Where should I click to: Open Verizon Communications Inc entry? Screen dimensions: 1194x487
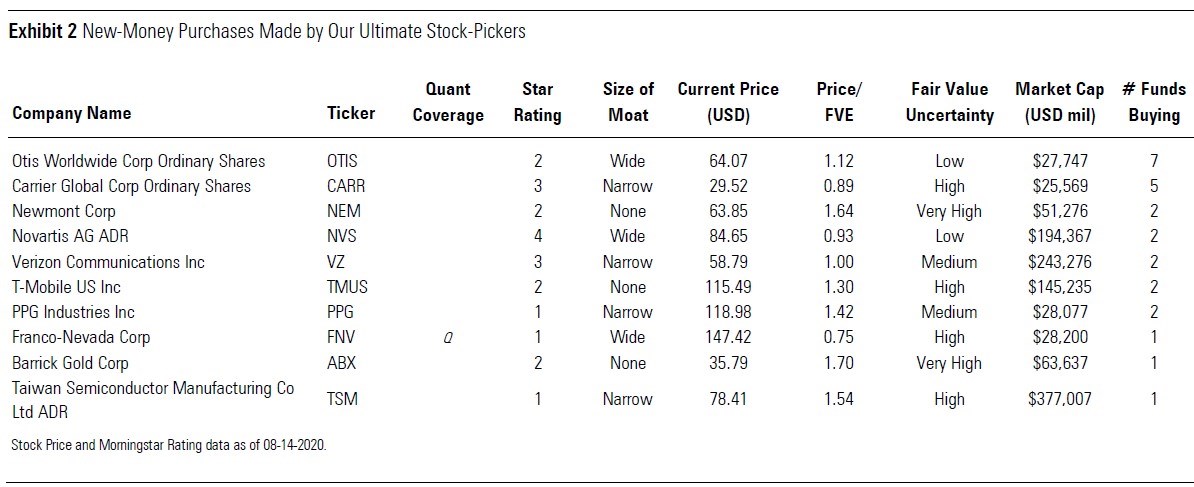pos(108,262)
